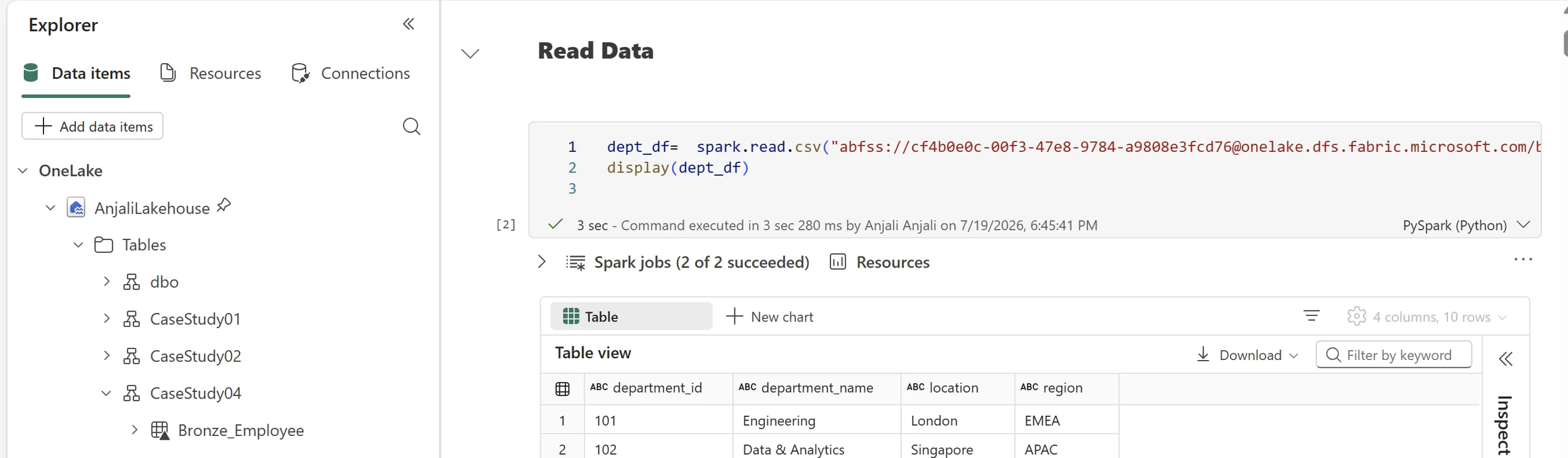Click the location column header
The image size is (1568, 458).
(958, 388)
